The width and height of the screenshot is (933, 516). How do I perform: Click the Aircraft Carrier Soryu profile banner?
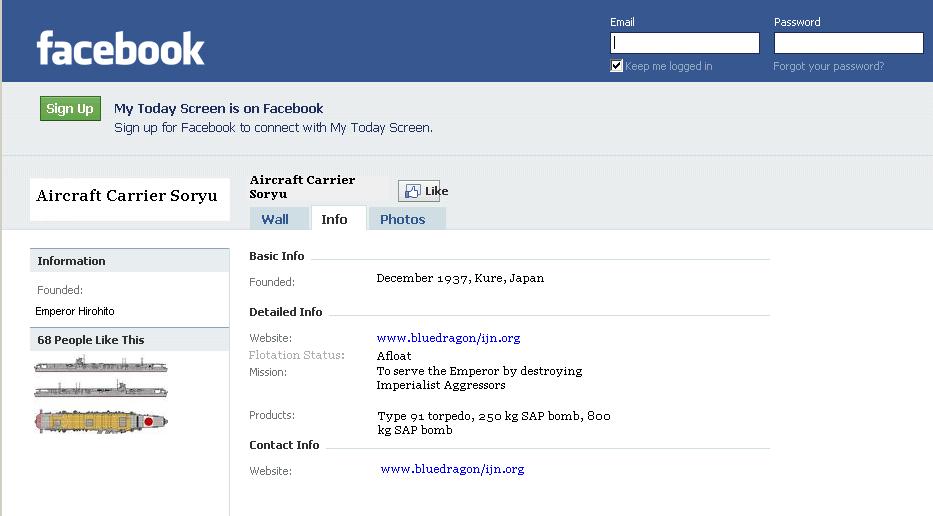(x=130, y=199)
